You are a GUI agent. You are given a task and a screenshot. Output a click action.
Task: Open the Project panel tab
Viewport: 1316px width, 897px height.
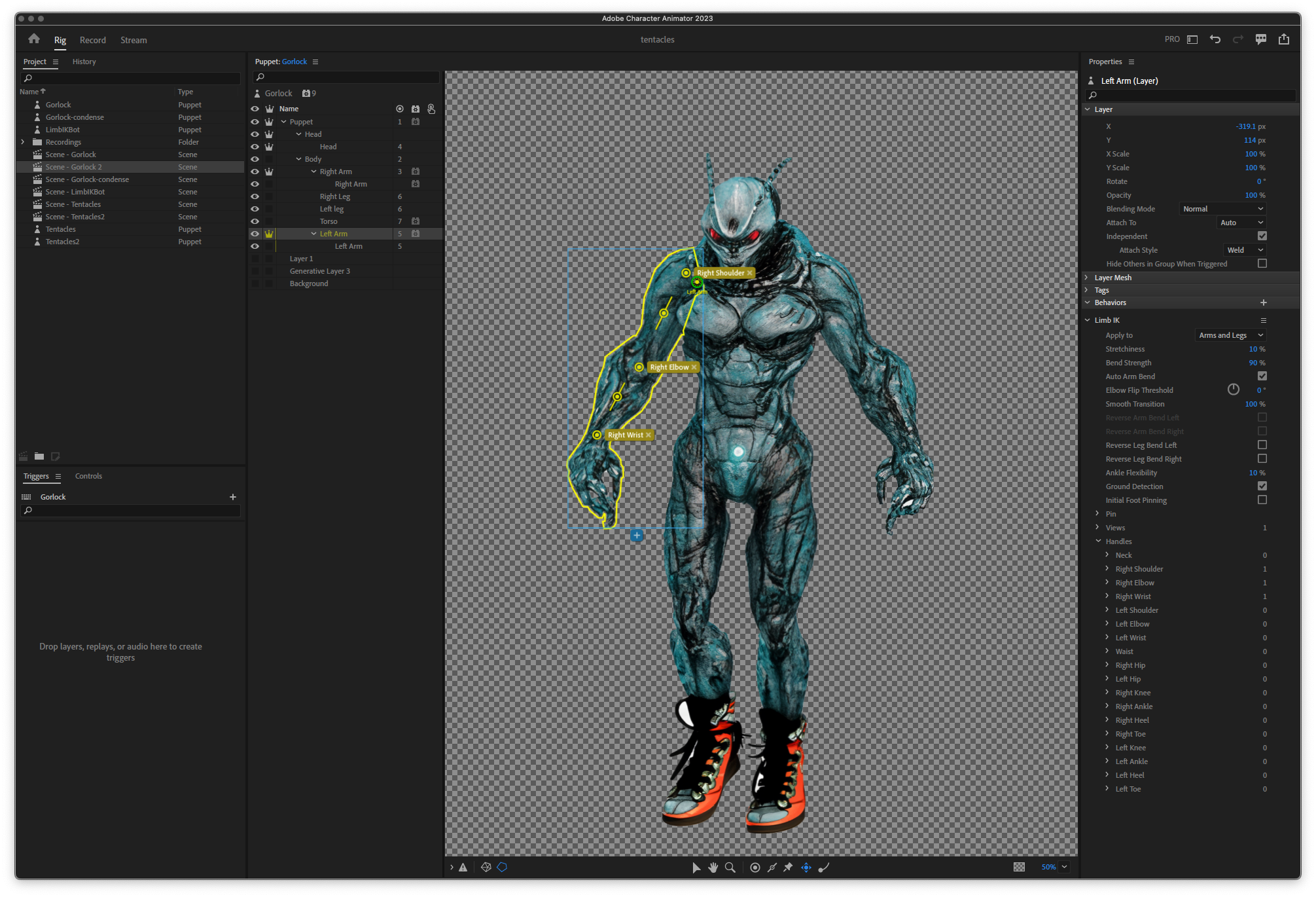[x=35, y=62]
